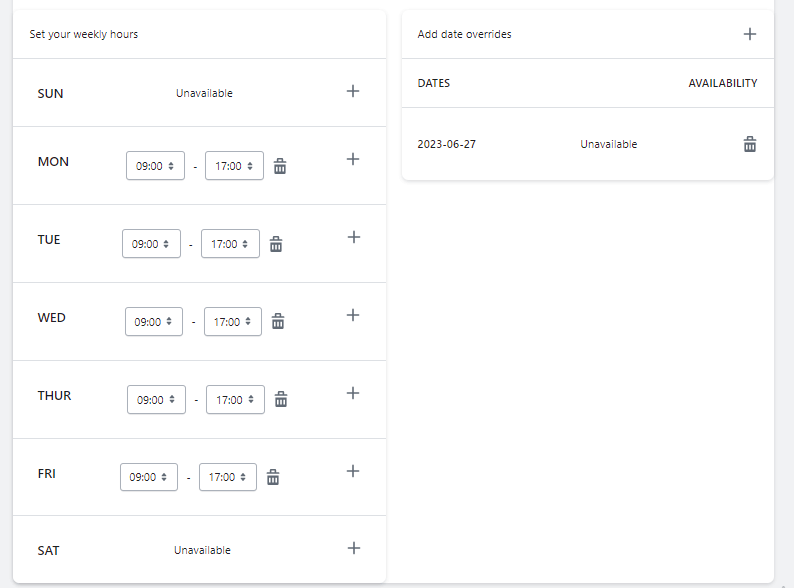Open Tuesday end time dropdown
794x588 pixels.
(x=230, y=244)
